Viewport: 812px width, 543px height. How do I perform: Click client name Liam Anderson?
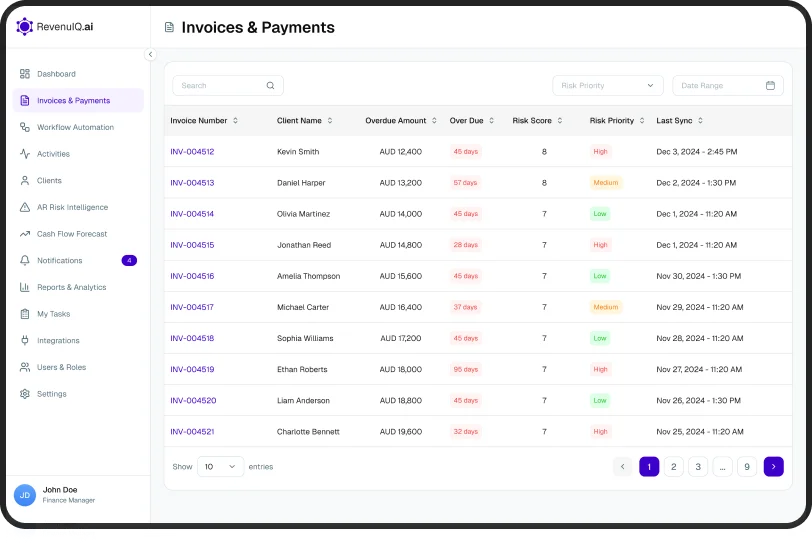[303, 400]
